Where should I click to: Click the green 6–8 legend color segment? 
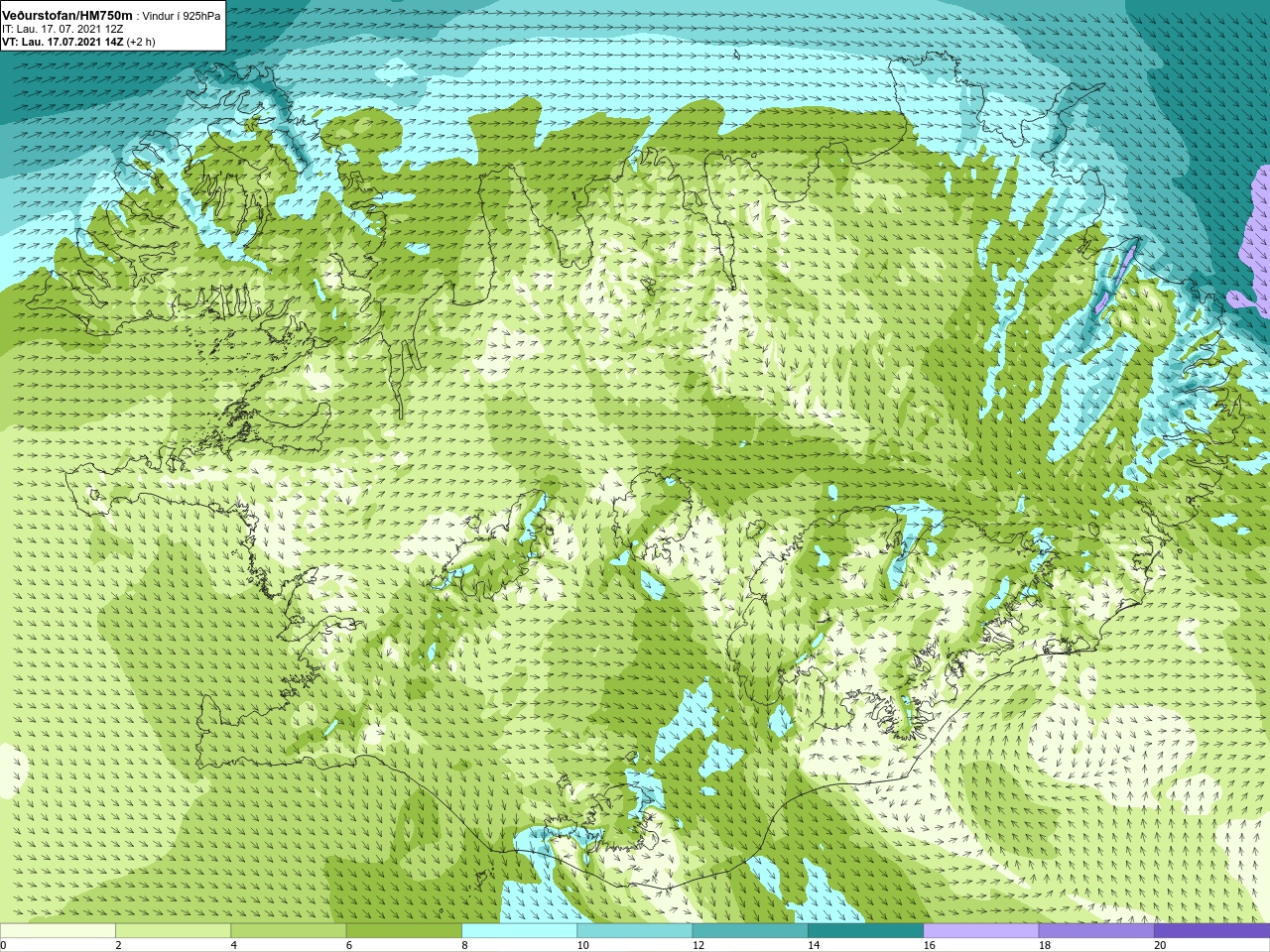click(404, 931)
